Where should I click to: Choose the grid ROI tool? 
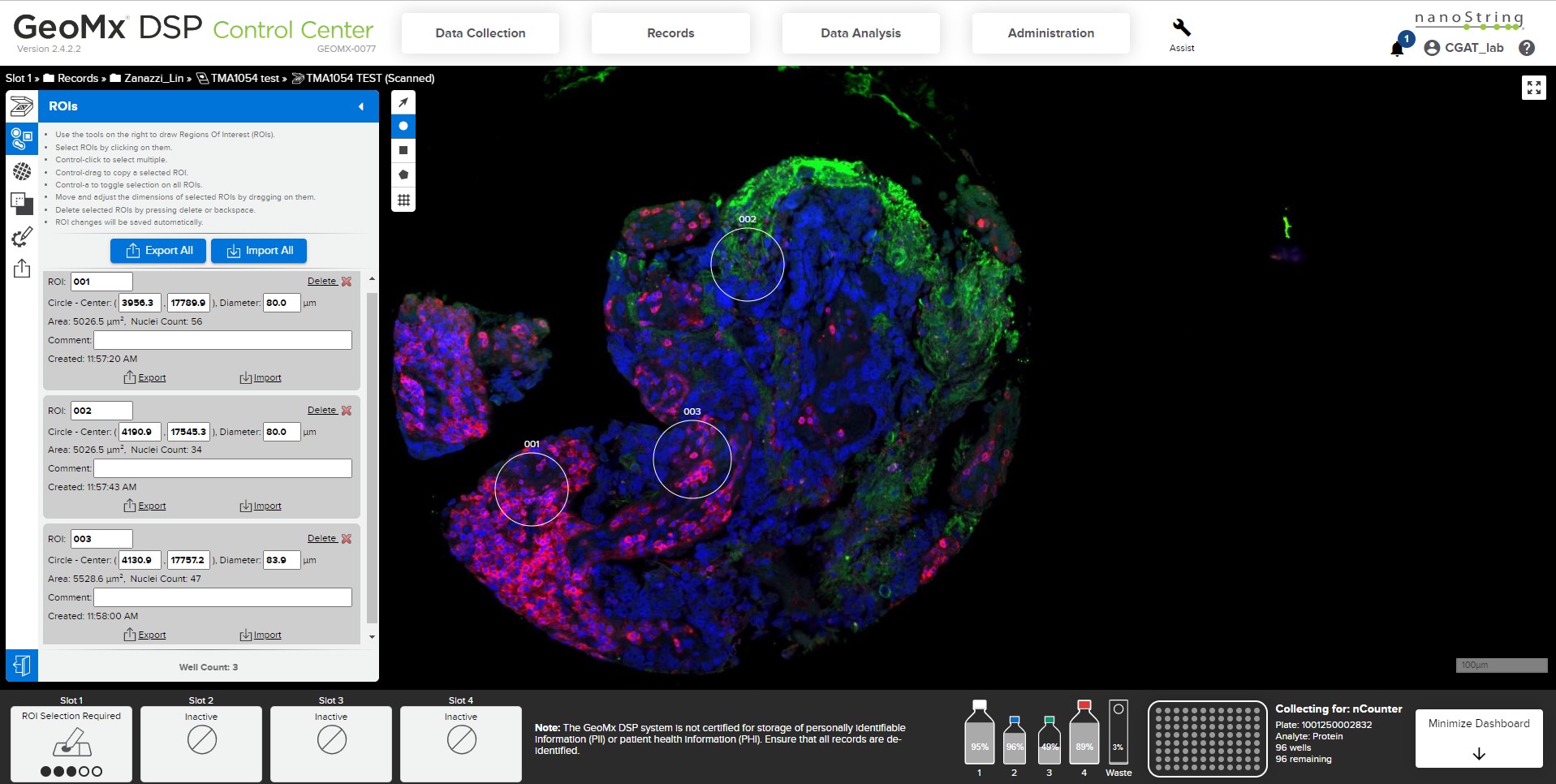(x=403, y=200)
